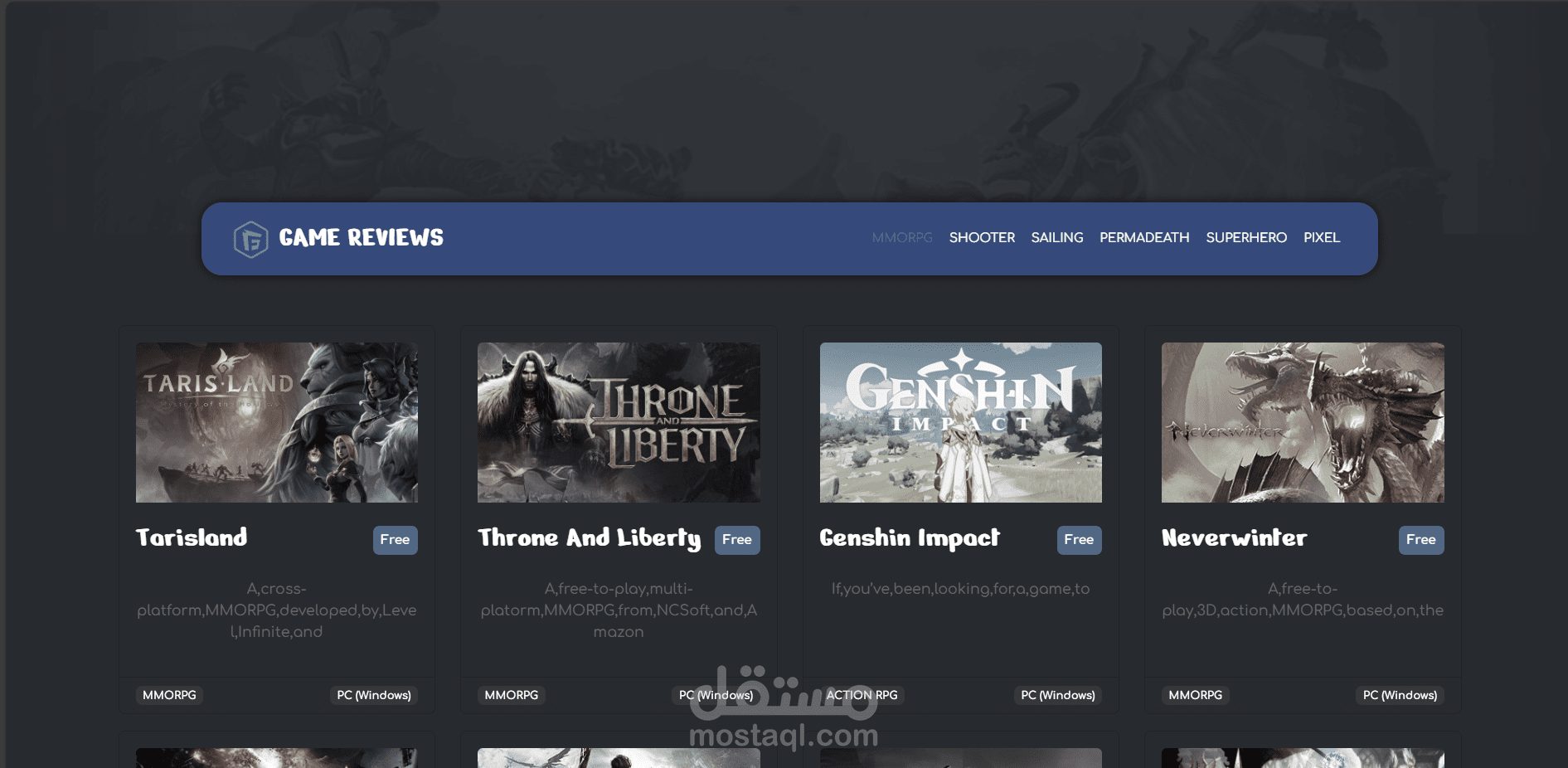Select the MMORPG category in navbar

(902, 238)
